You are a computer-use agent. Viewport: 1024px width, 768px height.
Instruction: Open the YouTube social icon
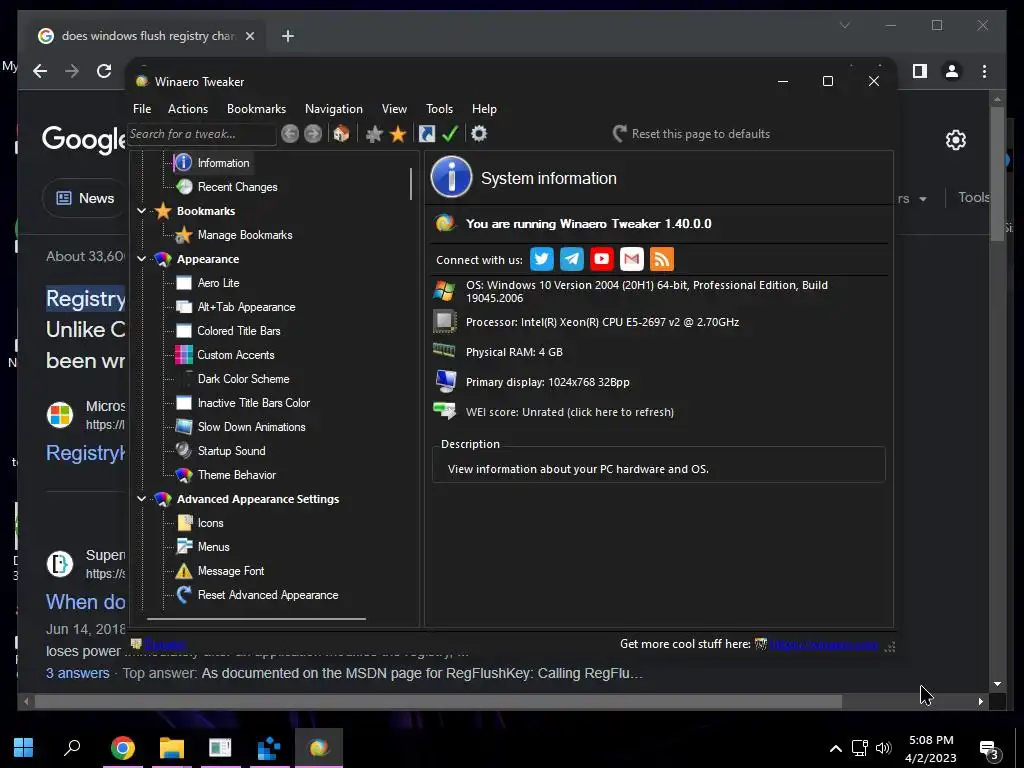point(601,259)
